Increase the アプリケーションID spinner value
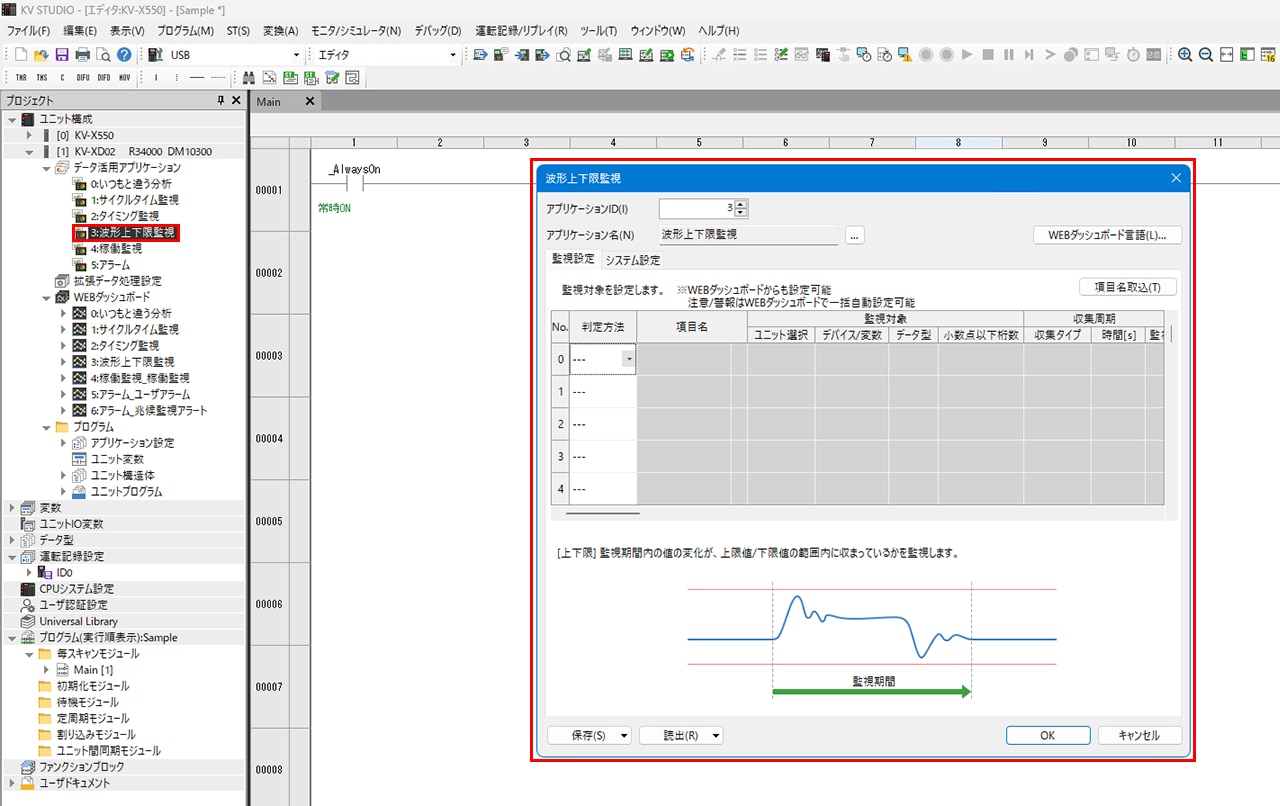This screenshot has width=1280, height=806. pyautogui.click(x=740, y=203)
